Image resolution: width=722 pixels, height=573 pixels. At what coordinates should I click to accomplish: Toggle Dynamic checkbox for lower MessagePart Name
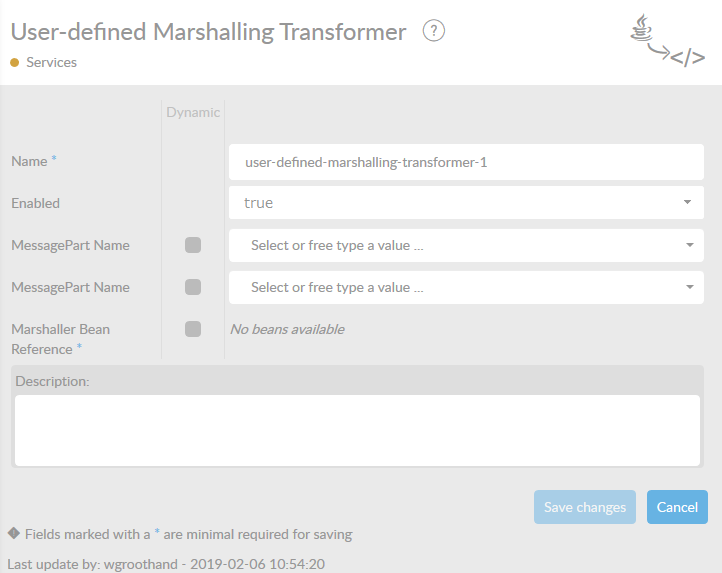click(x=193, y=287)
